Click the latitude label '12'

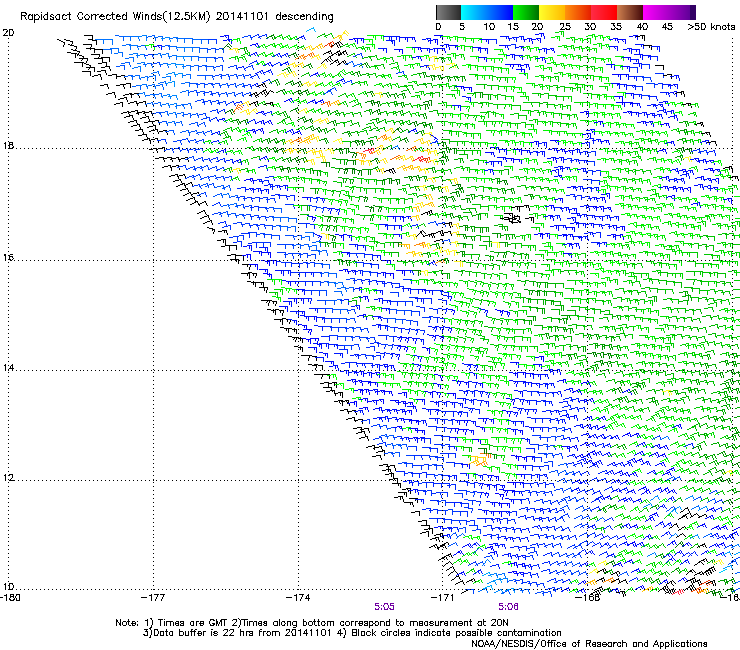pyautogui.click(x=8, y=478)
